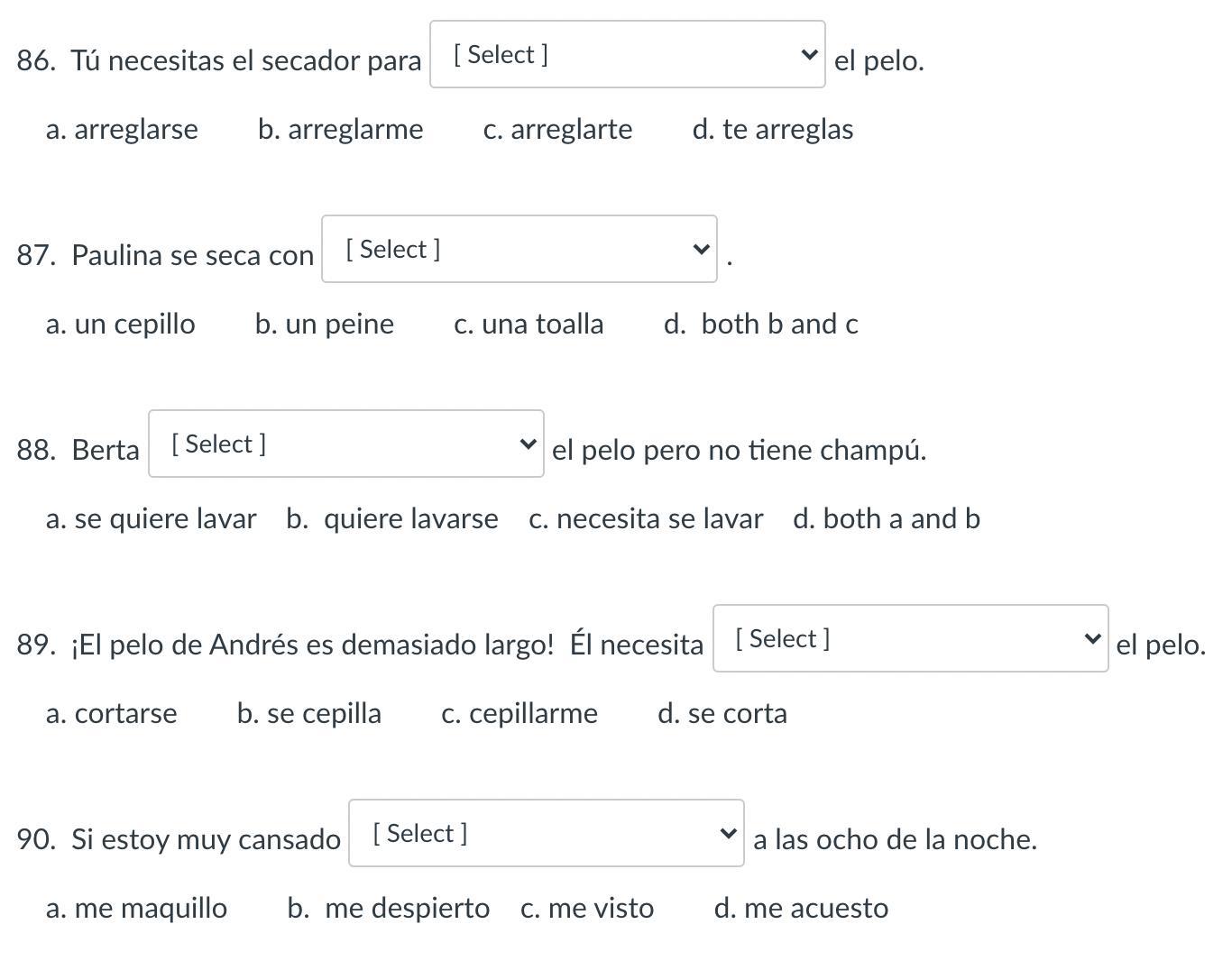This screenshot has width=1232, height=970.
Task: Click the option text 'a. arreglarse'
Action: coord(122,130)
